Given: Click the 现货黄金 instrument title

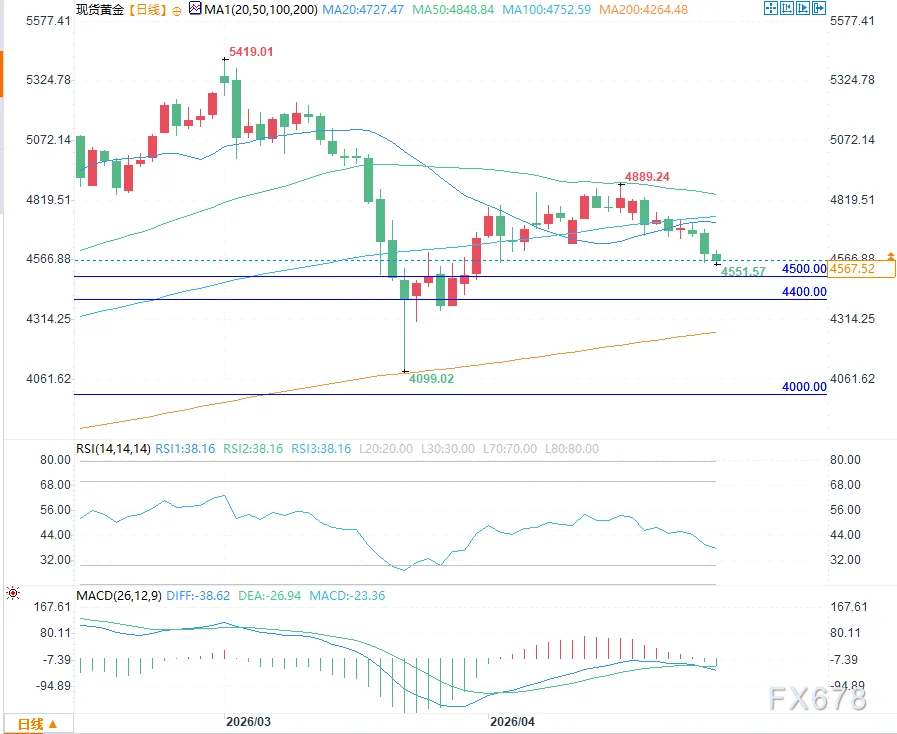Looking at the screenshot, I should coord(100,10).
